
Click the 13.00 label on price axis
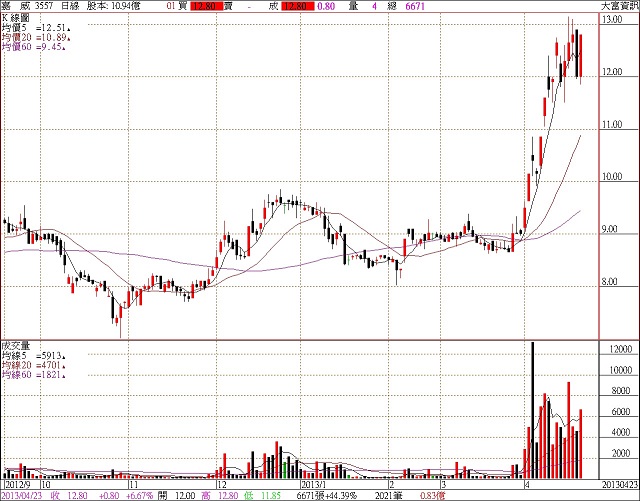(x=614, y=21)
